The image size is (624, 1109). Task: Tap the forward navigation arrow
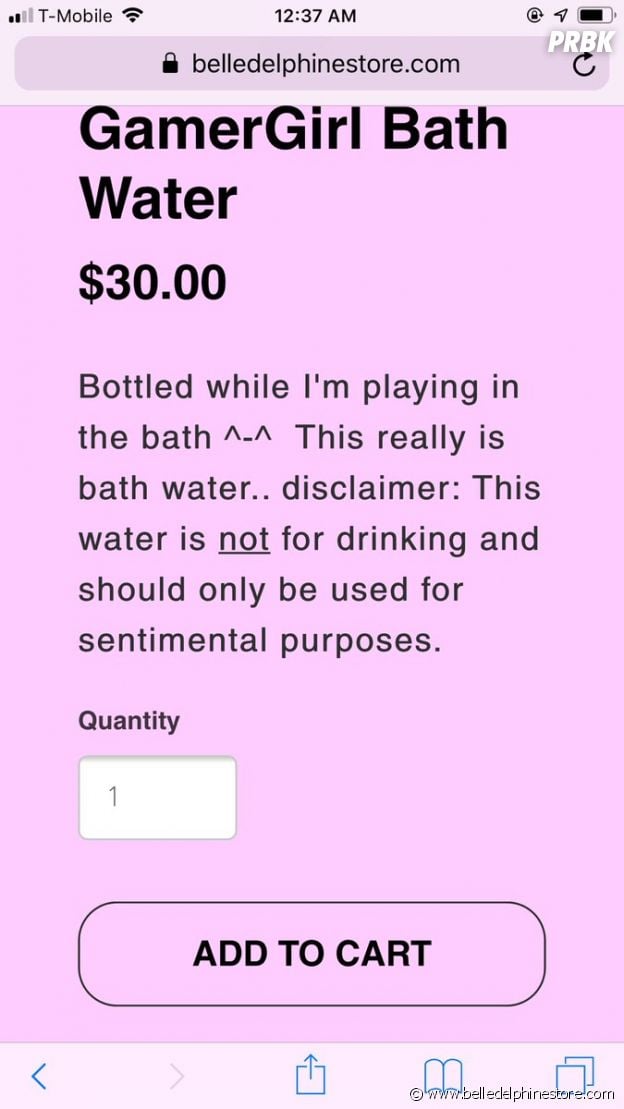pos(176,1076)
